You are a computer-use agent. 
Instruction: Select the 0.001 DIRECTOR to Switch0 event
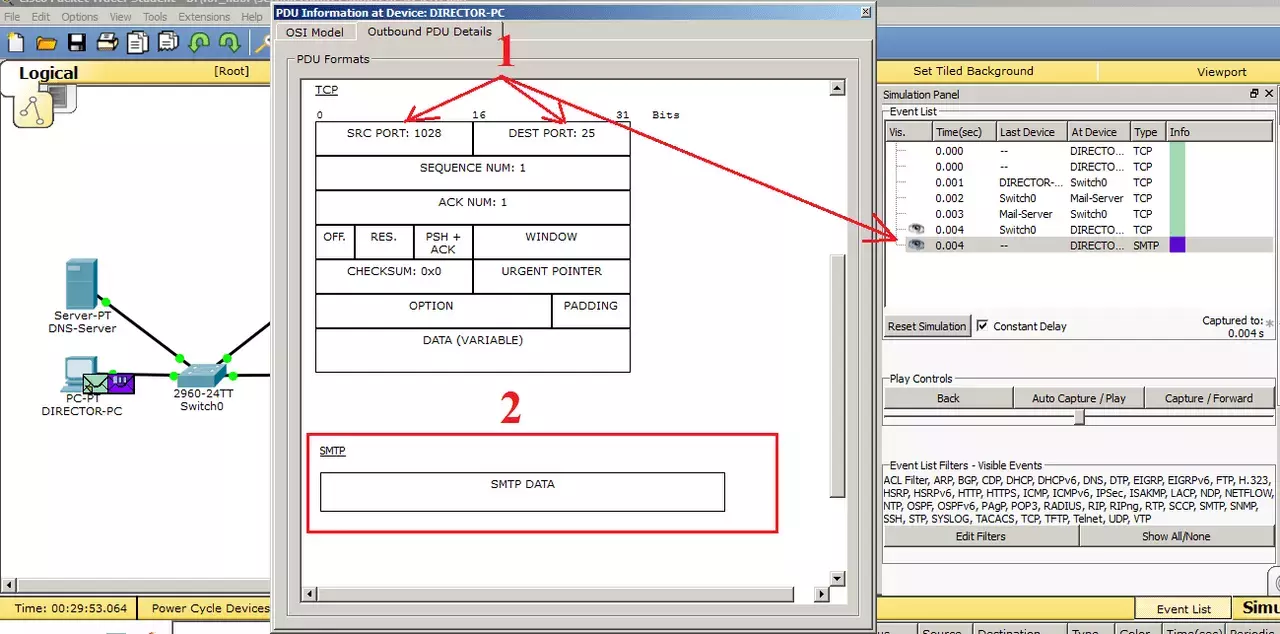pyautogui.click(x=1078, y=183)
